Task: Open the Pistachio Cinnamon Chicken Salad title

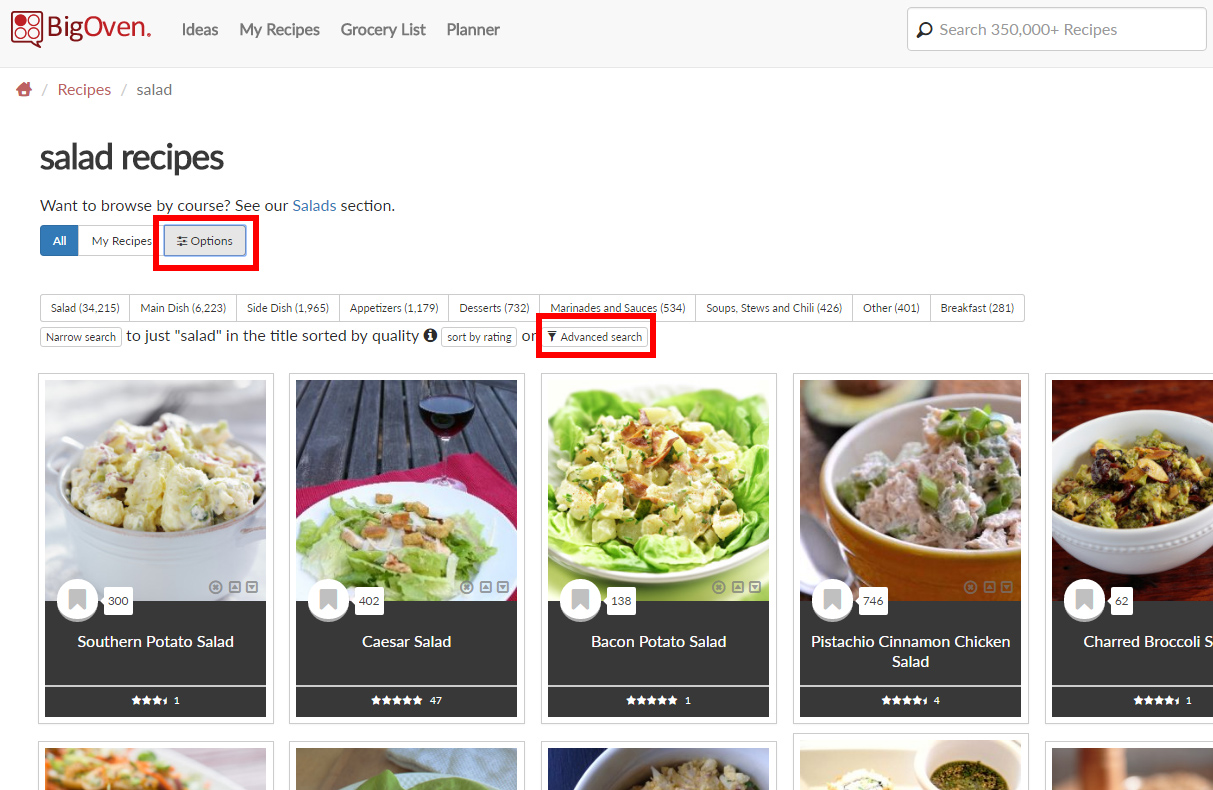Action: [911, 652]
